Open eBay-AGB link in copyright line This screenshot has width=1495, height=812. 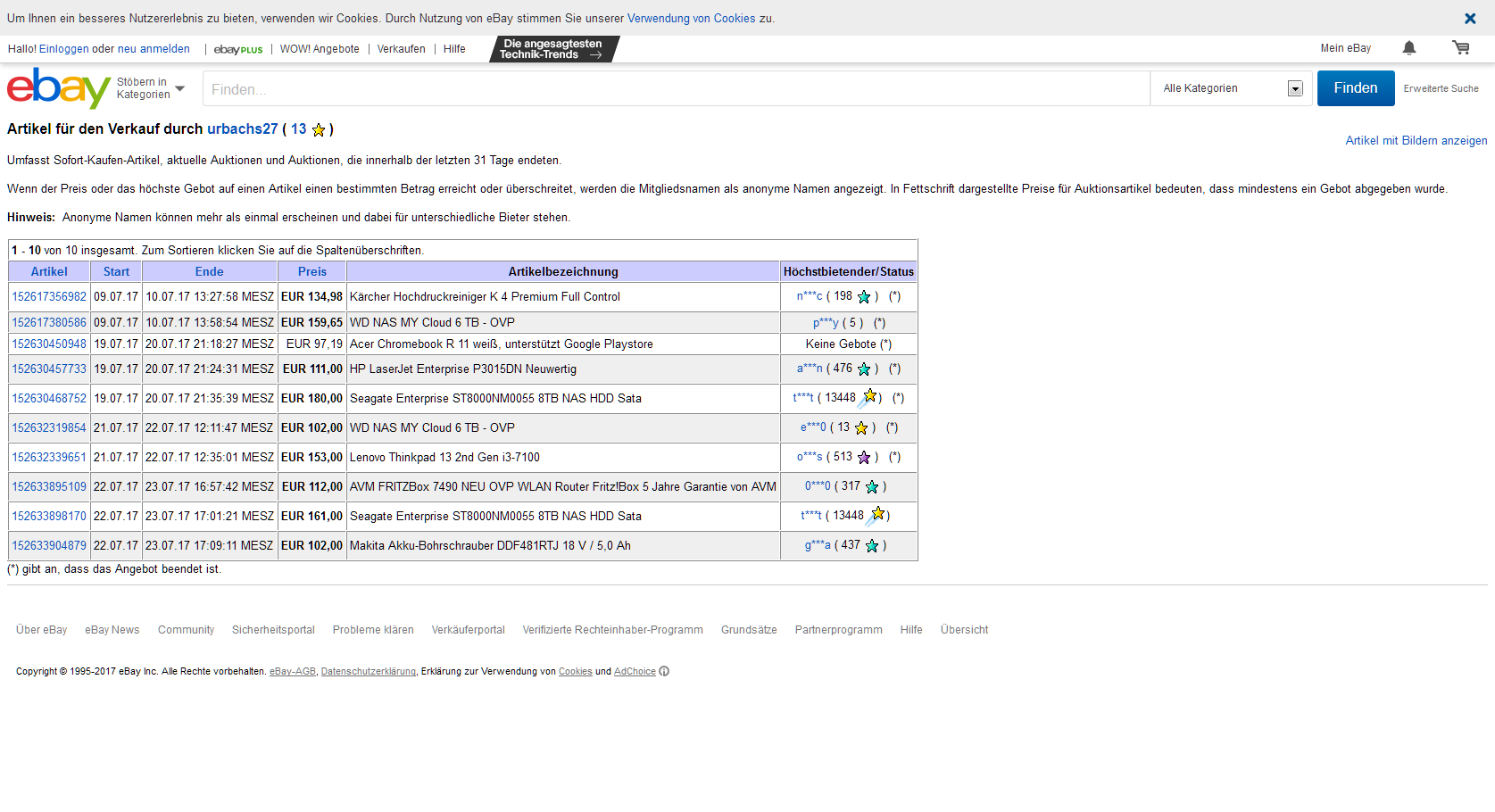(293, 672)
